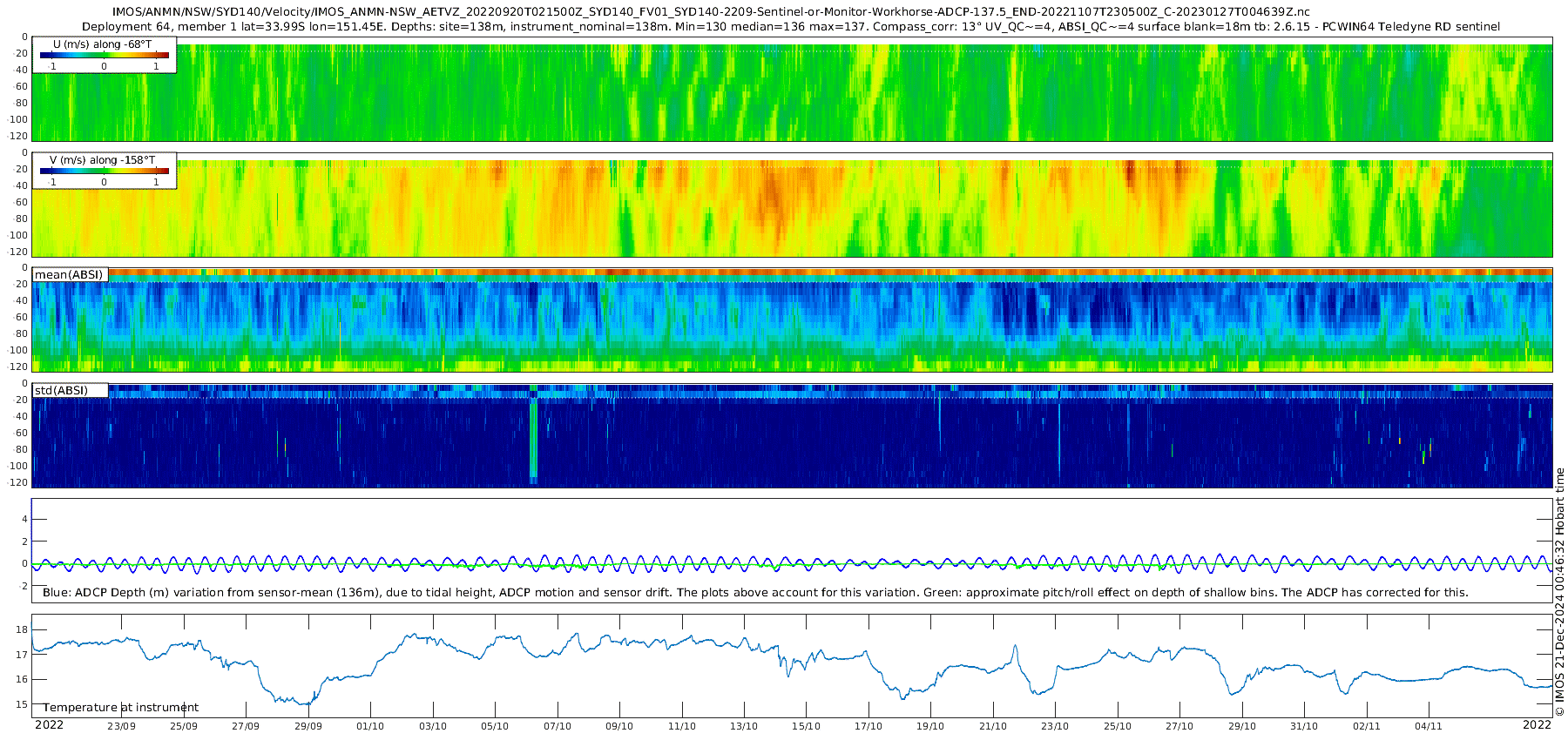Select the 'Temperature at instrument' label
1568x740 pixels.
(121, 708)
